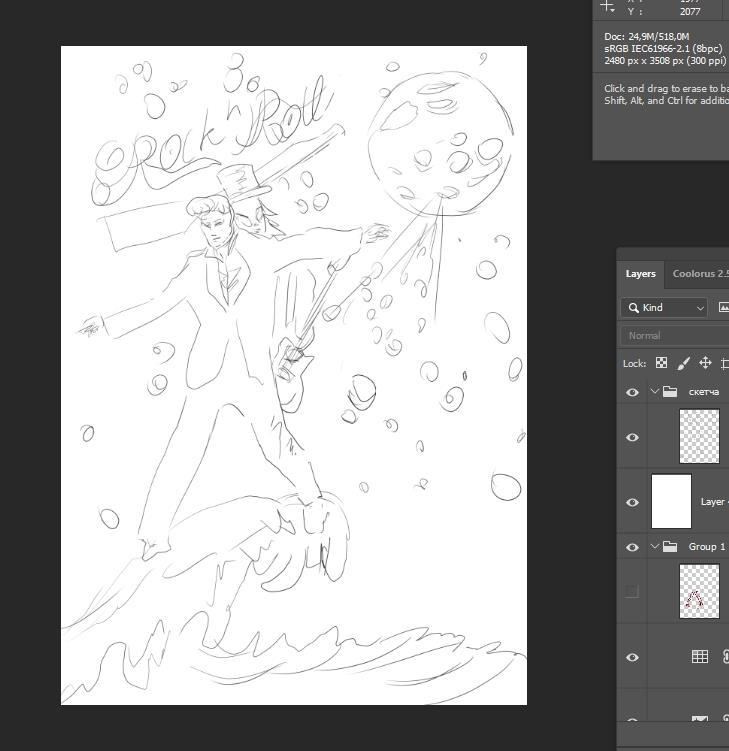Image resolution: width=729 pixels, height=751 pixels.
Task: Collapse the Group 1 chevron
Action: [x=655, y=547]
